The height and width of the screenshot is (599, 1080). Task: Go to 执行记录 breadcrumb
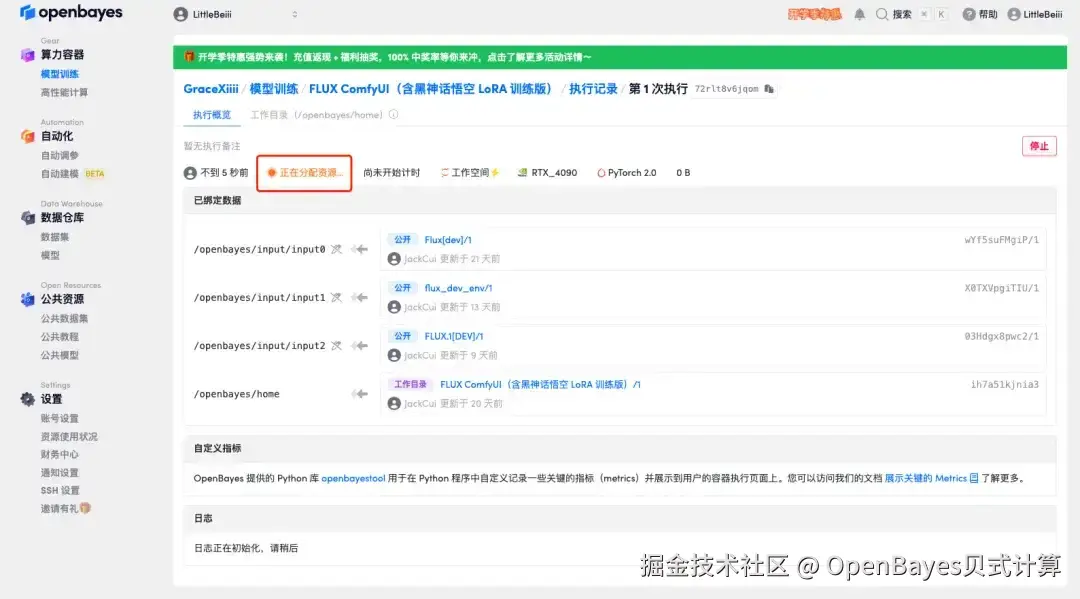[x=593, y=89]
